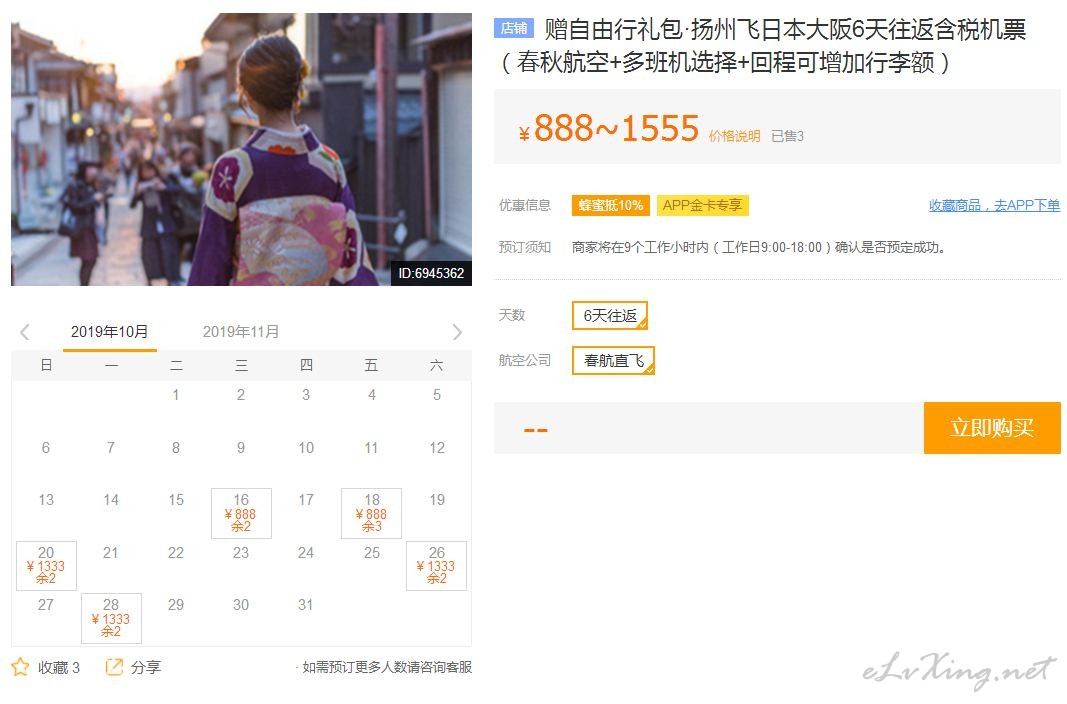Switch to 2019年11月 calendar tab
This screenshot has width=1067, height=704.
click(241, 332)
